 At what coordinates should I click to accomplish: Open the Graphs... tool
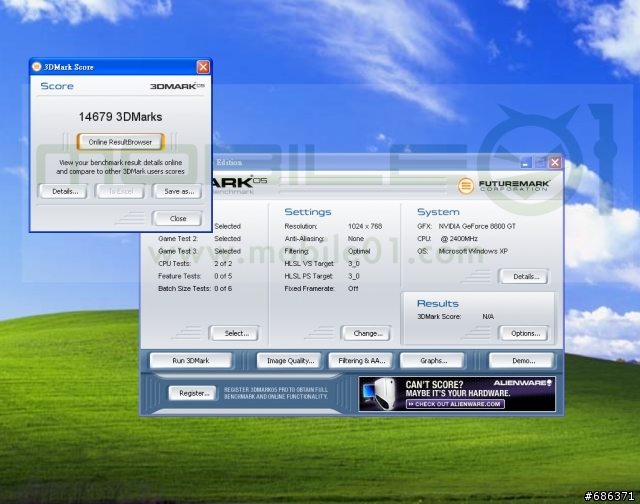433,361
